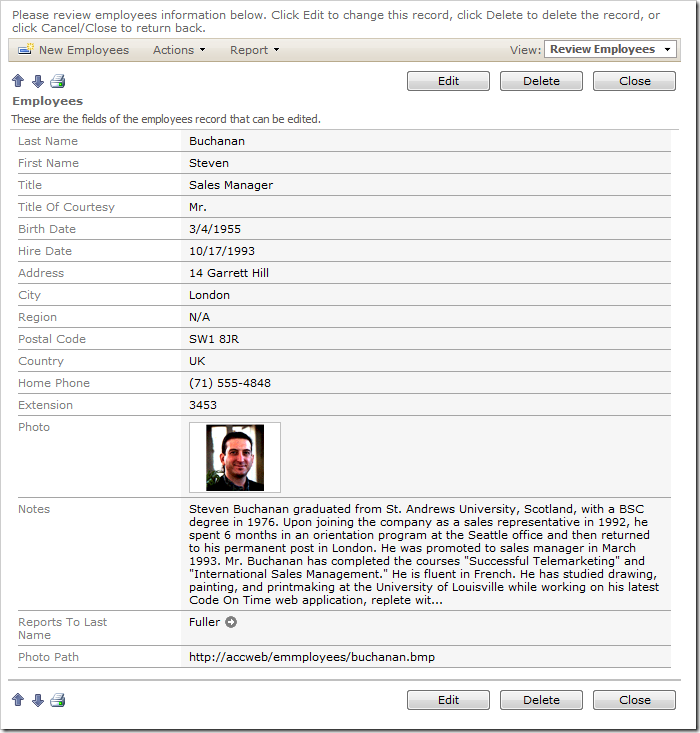Screen dimensions: 700x733
Task: Click the Hire Date value 10/17/1993
Action: tap(222, 251)
